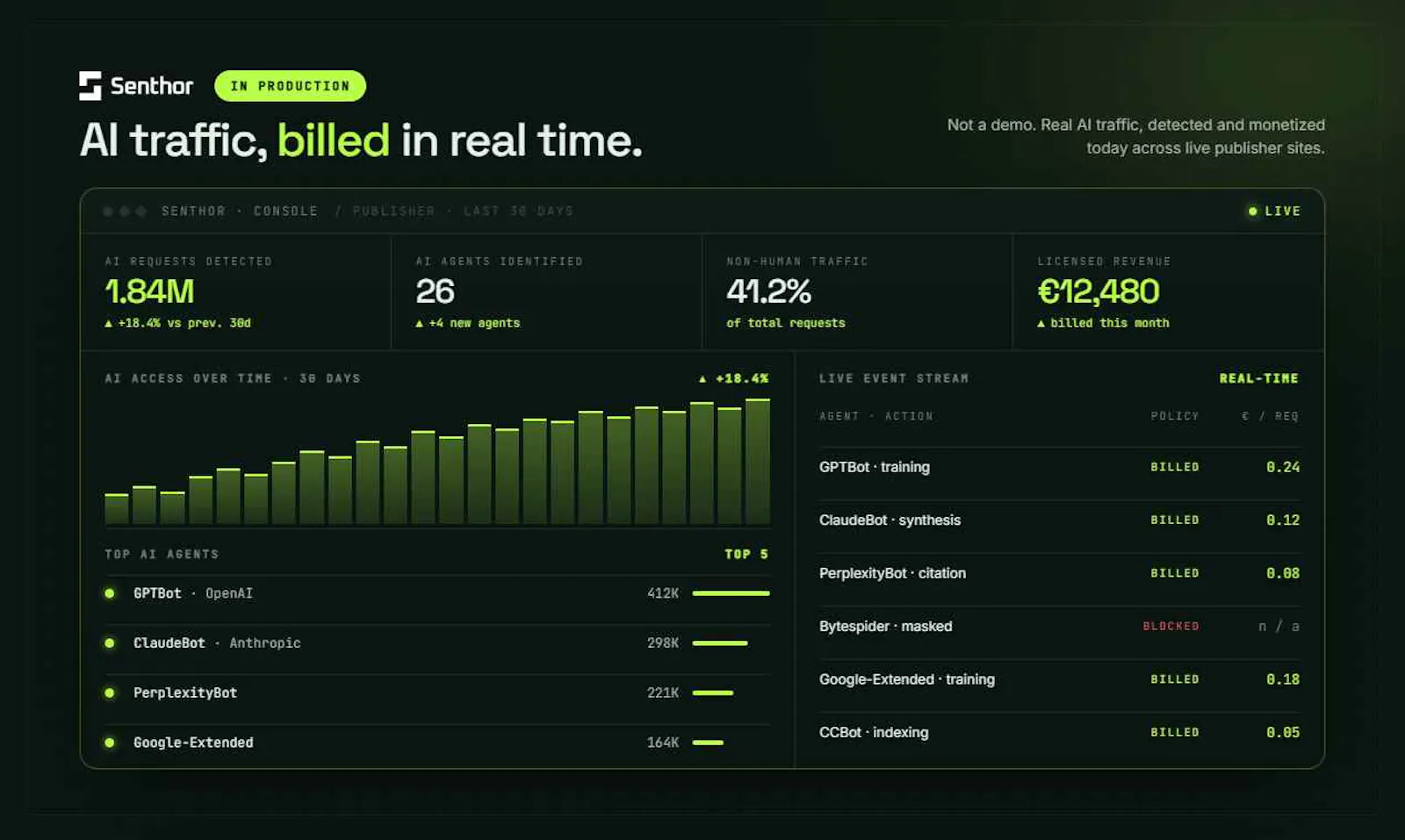Screen dimensions: 1405x840
Task: Click the REAL-TIME label
Action: [1258, 378]
